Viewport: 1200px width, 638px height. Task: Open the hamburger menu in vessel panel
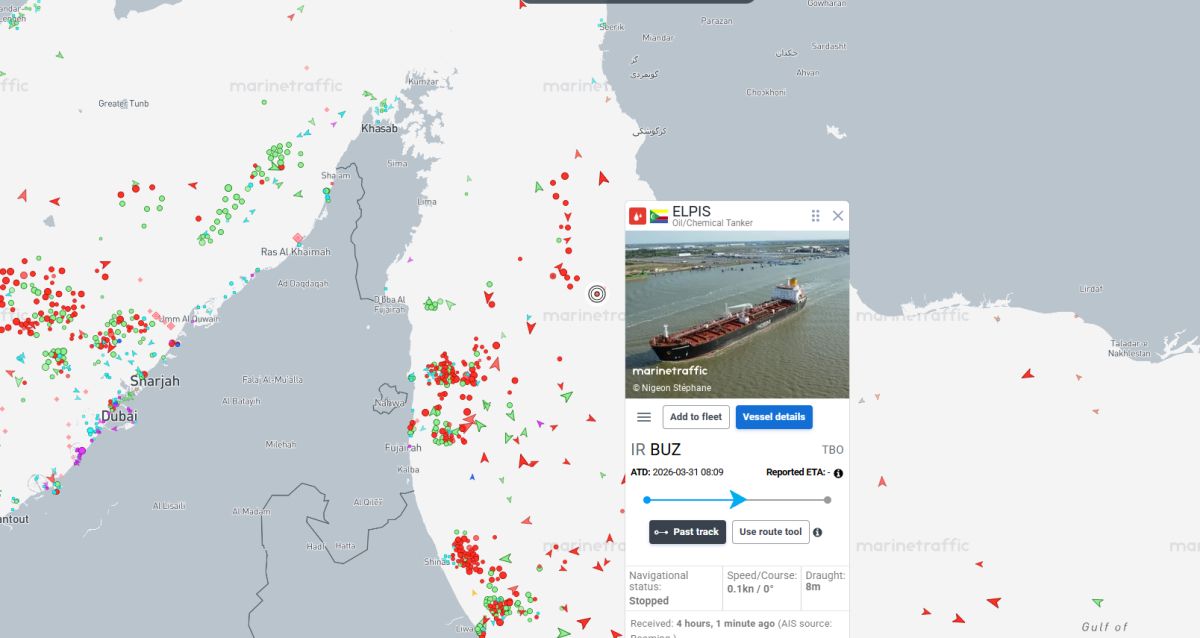pos(644,417)
